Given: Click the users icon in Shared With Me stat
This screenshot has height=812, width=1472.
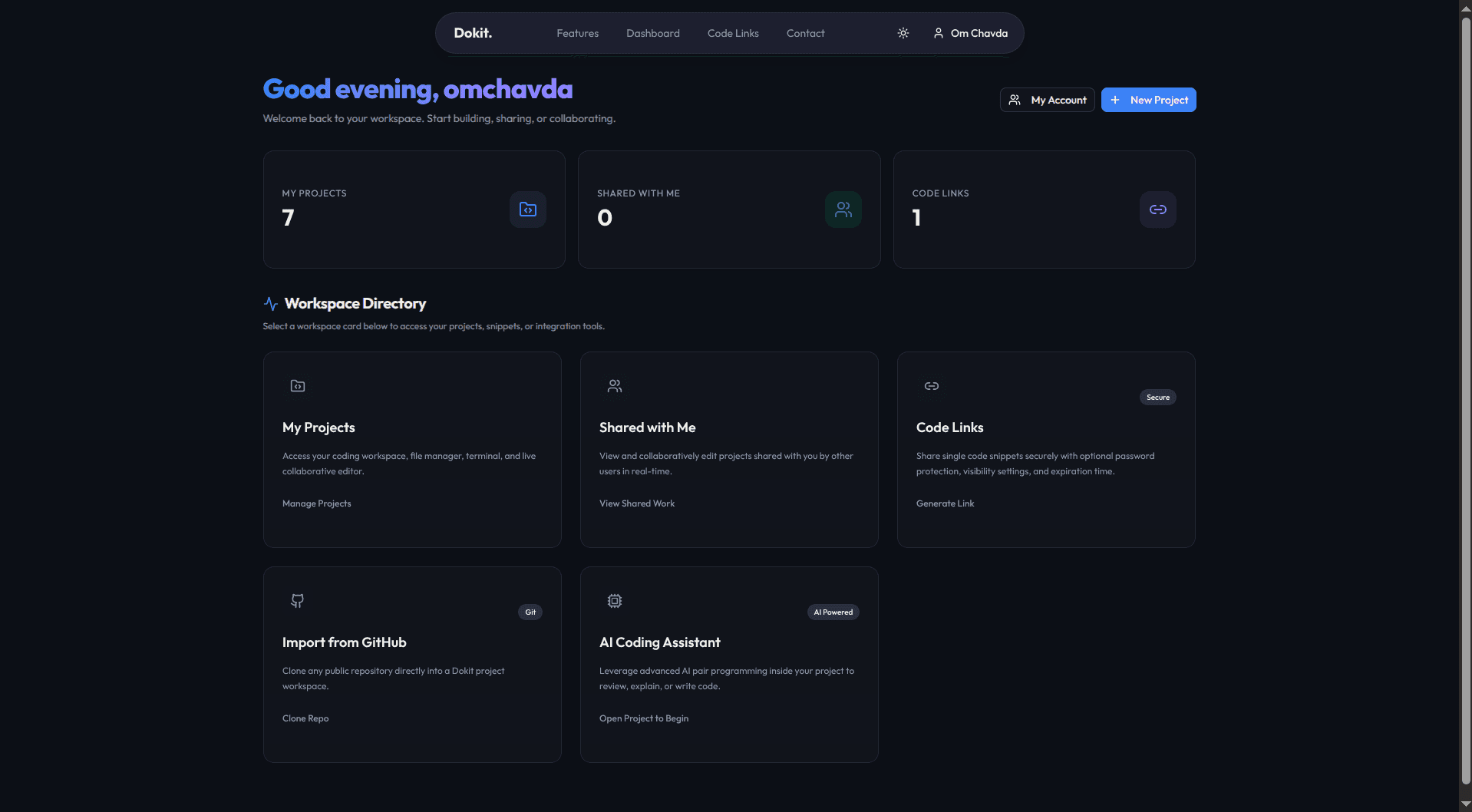Looking at the screenshot, I should point(843,210).
